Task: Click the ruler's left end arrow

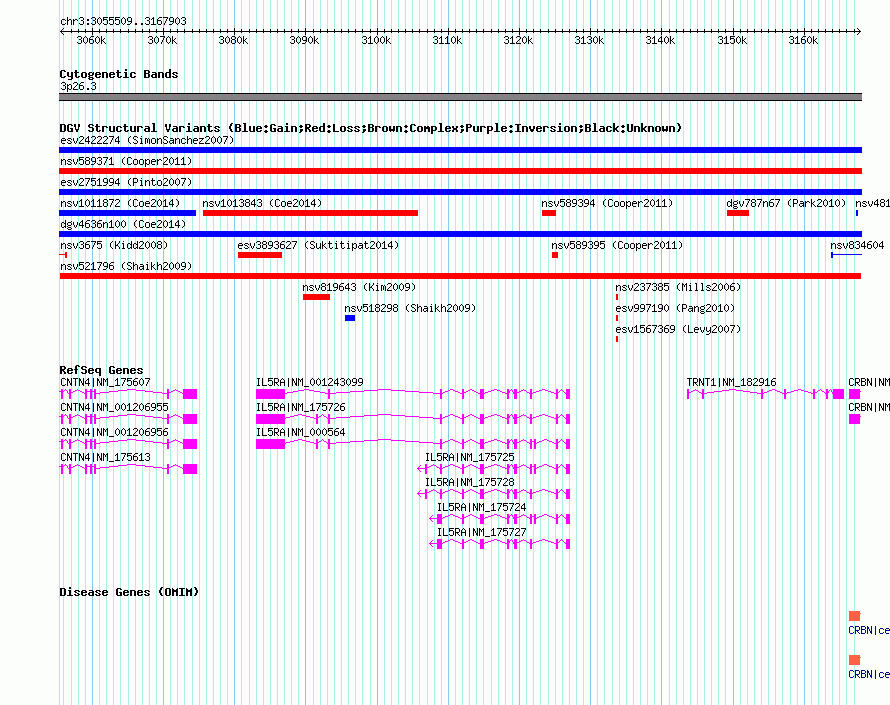Action: pyautogui.click(x=62, y=32)
